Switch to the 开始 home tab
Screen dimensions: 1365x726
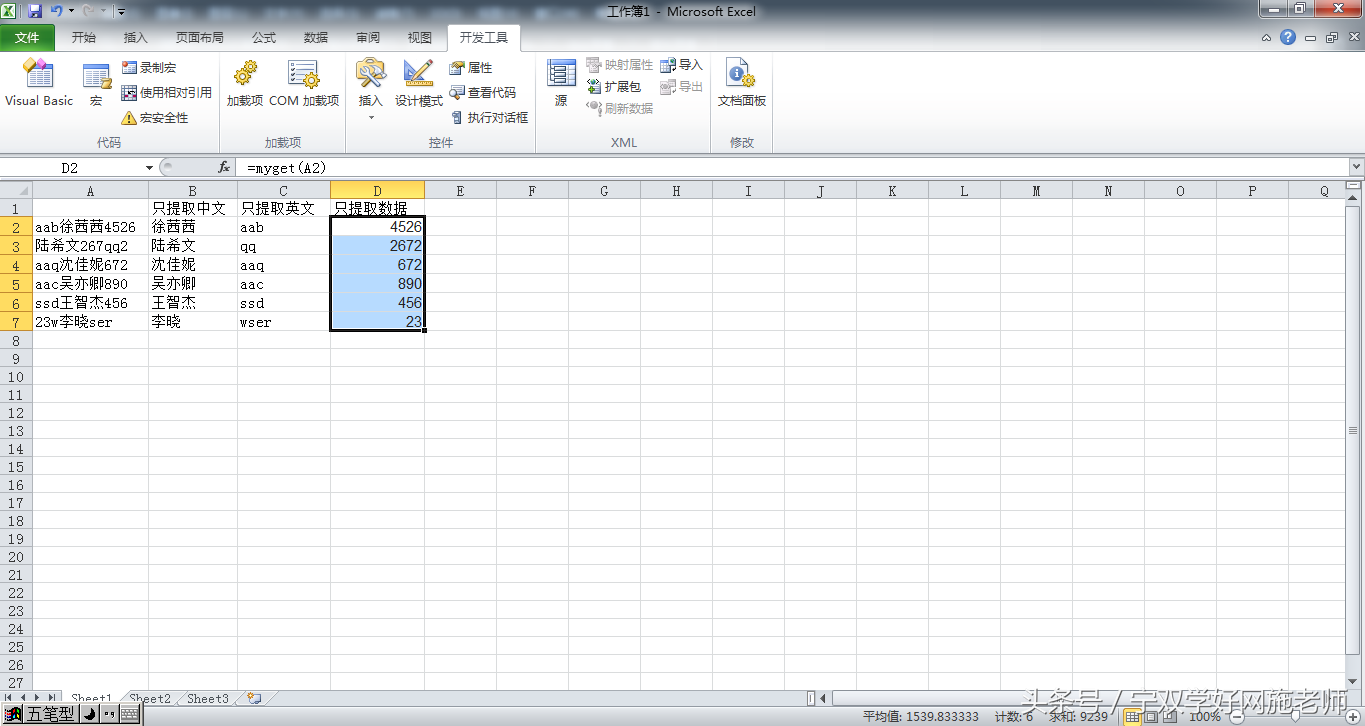click(x=84, y=38)
